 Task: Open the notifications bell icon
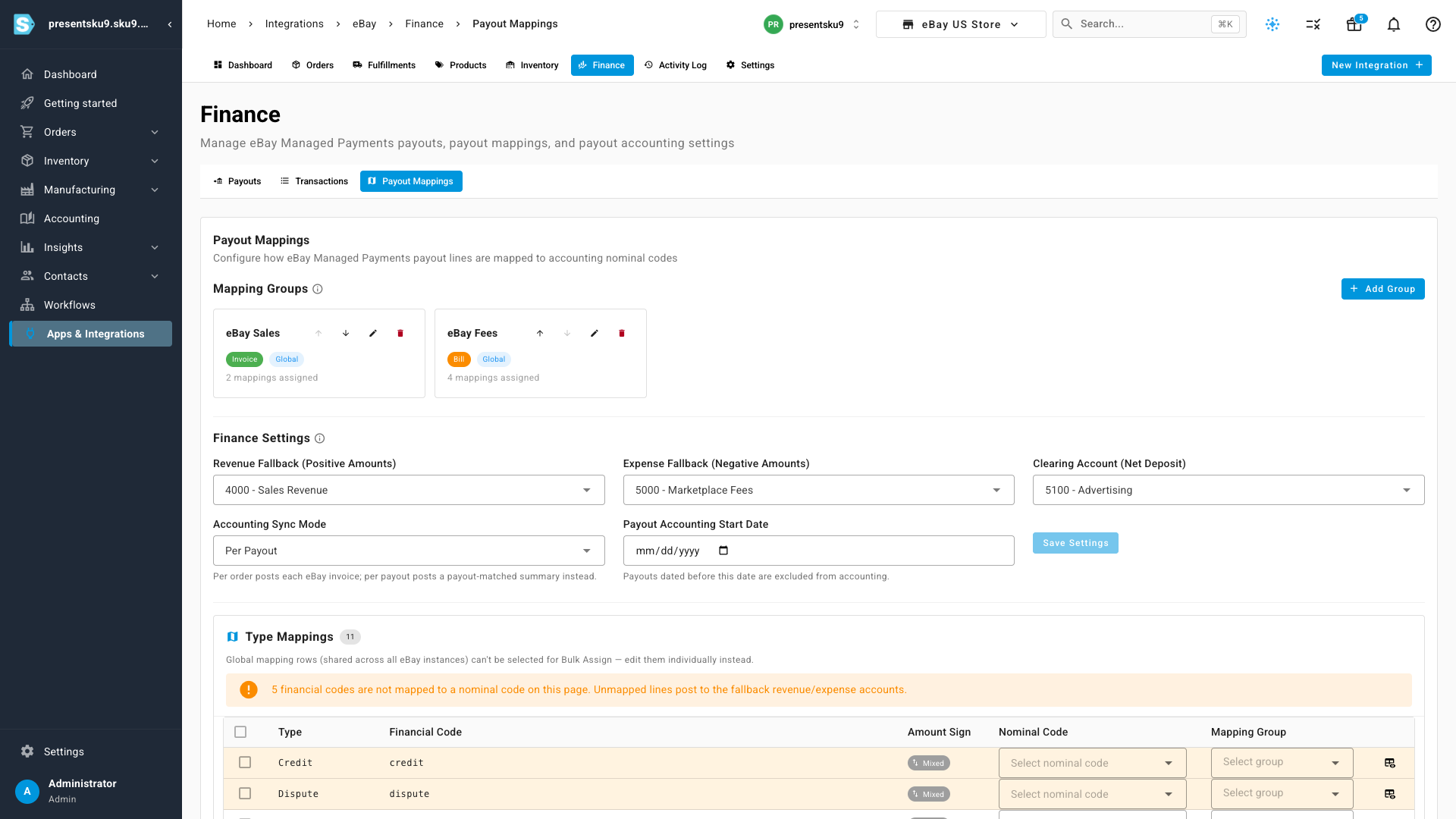tap(1394, 24)
